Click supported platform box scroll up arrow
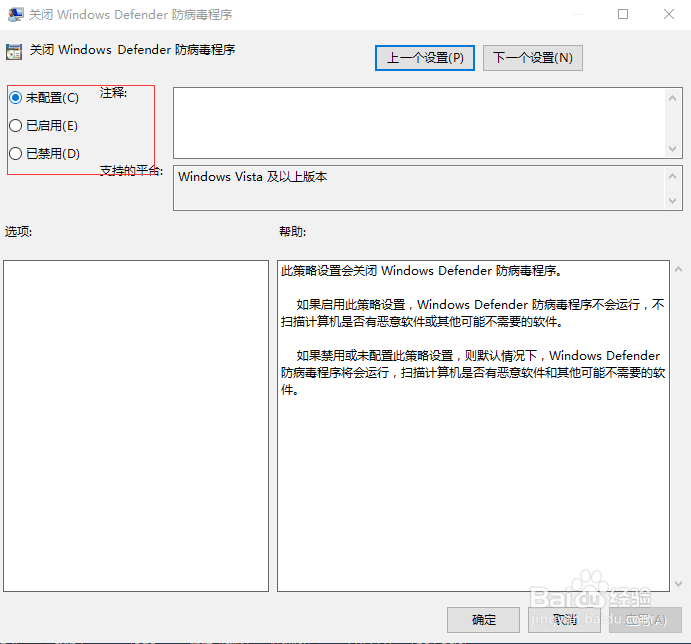Viewport: 691px width, 644px height. [x=672, y=176]
